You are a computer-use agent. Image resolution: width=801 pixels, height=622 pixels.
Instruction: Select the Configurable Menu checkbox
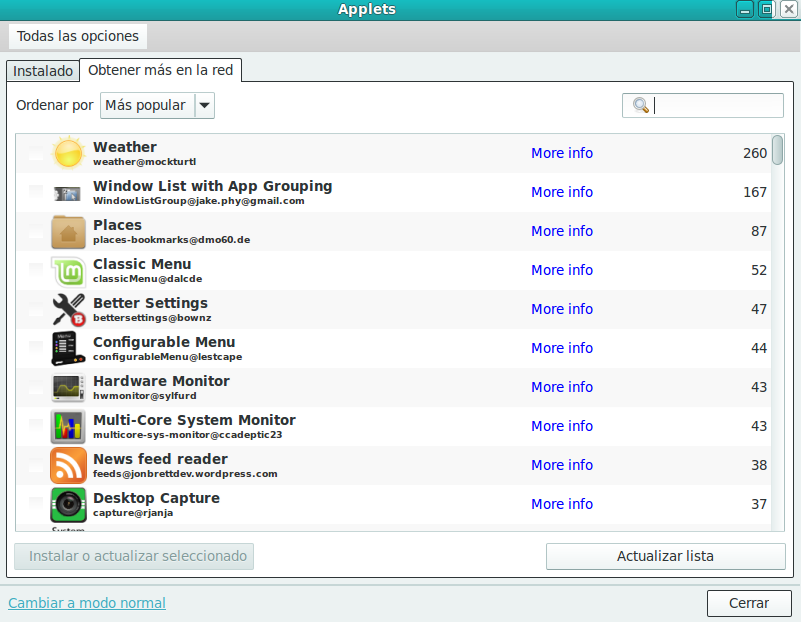click(x=36, y=348)
